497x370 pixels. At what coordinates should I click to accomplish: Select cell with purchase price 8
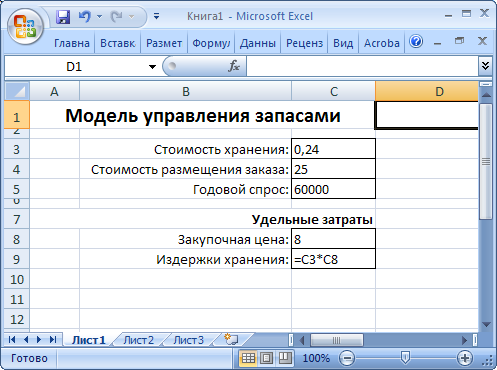pyautogui.click(x=333, y=239)
